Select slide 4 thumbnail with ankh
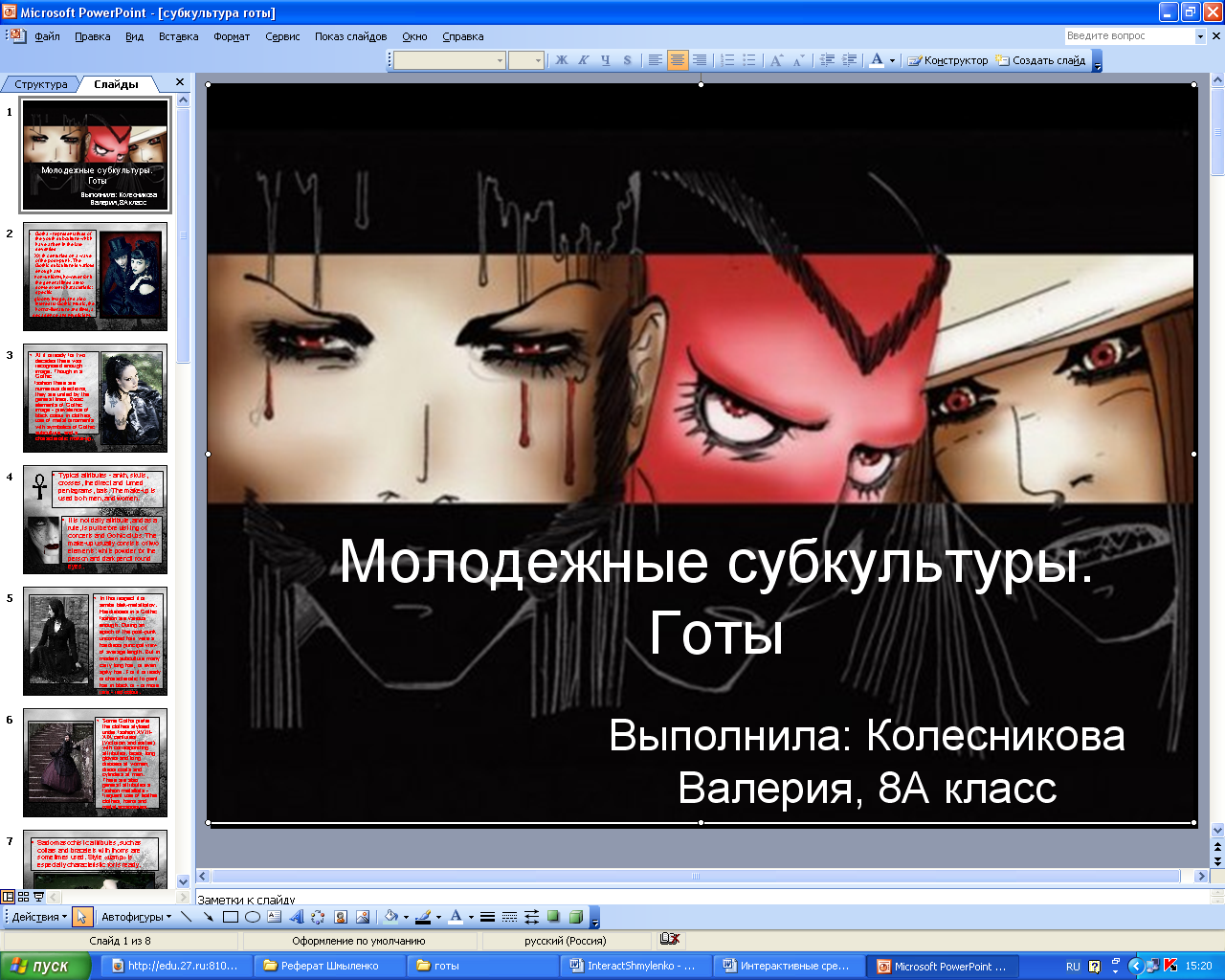Image resolution: width=1225 pixels, height=980 pixels. (x=95, y=520)
